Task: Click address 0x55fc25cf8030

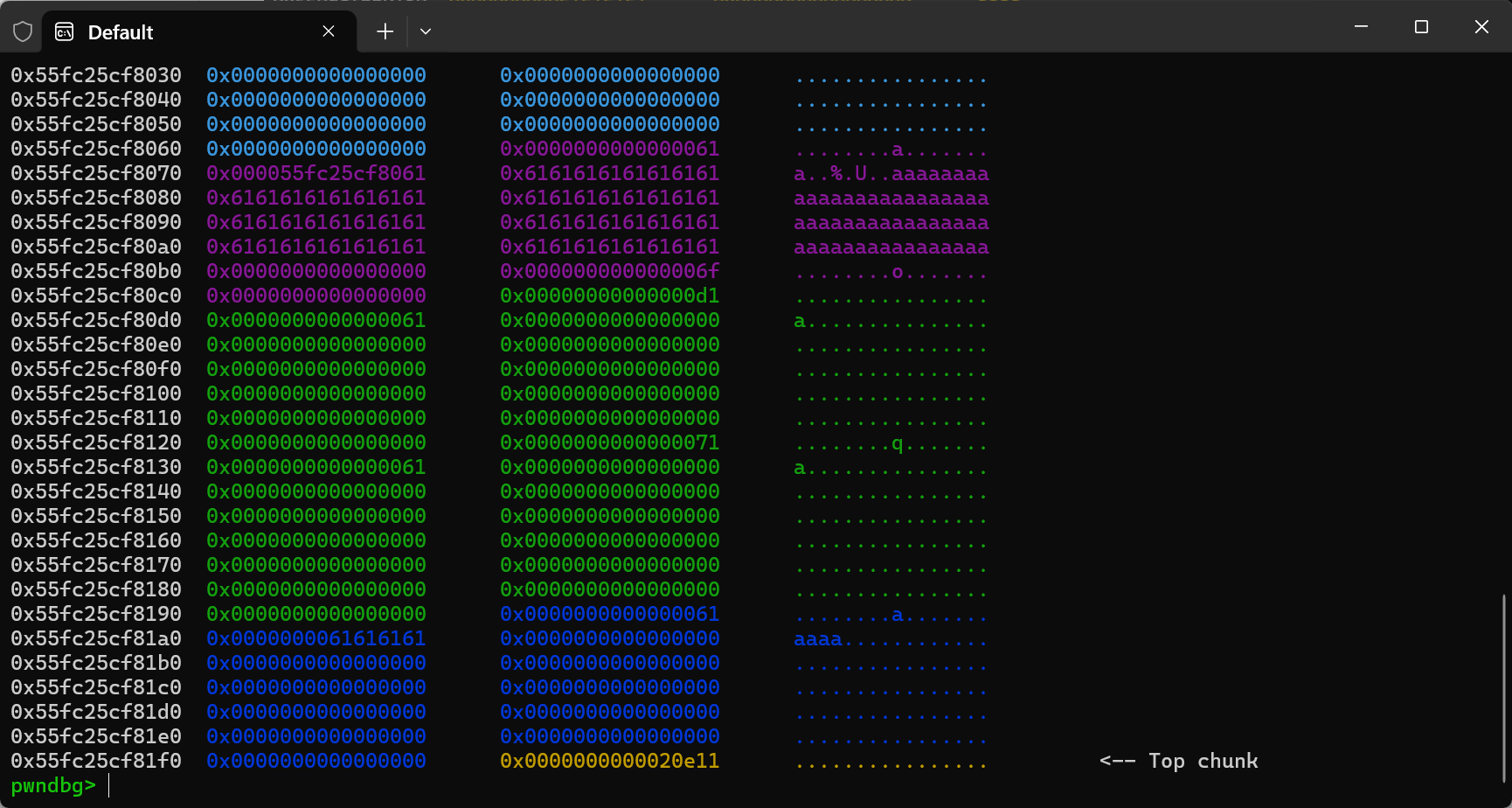Action: [x=96, y=75]
